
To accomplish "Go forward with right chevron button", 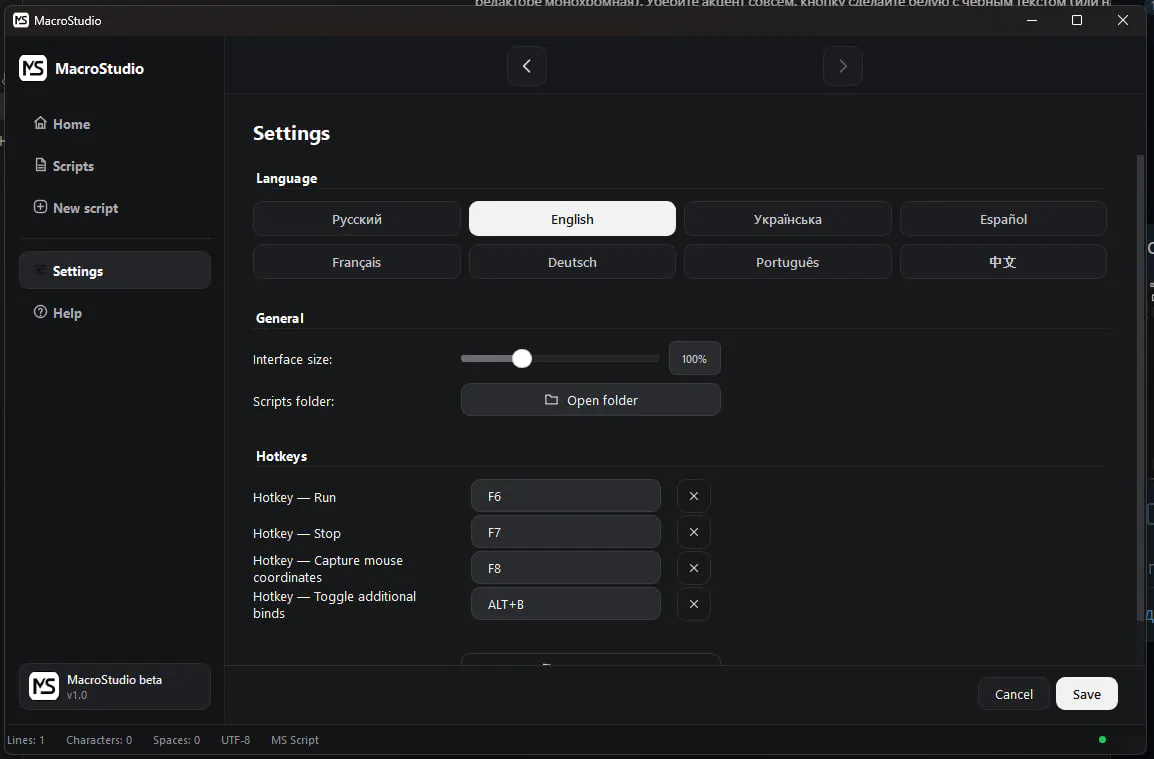I will point(843,66).
